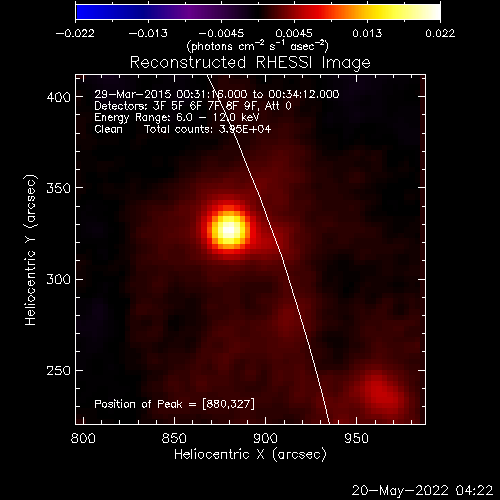This screenshot has height=500, width=500.
Task: Click the 'Detectors' list line
Action: click(x=193, y=106)
